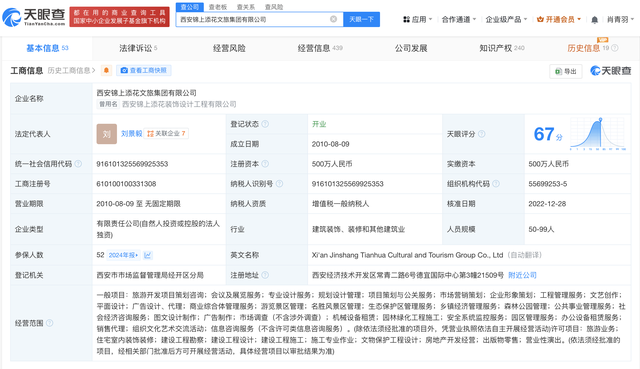Click help icon beside 历史信息 tab

pos(615,48)
